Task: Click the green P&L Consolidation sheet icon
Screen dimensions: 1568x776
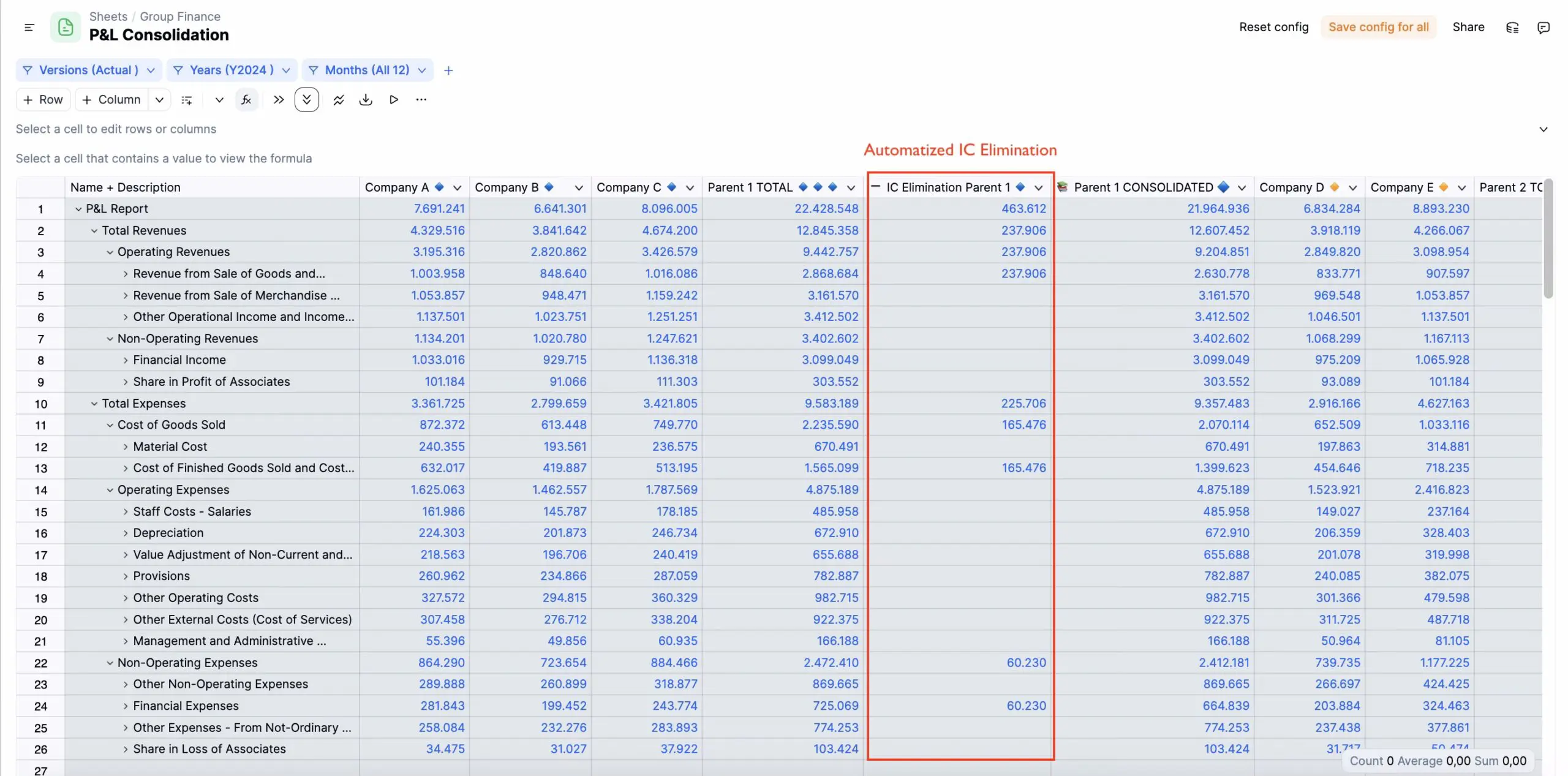Action: point(65,27)
